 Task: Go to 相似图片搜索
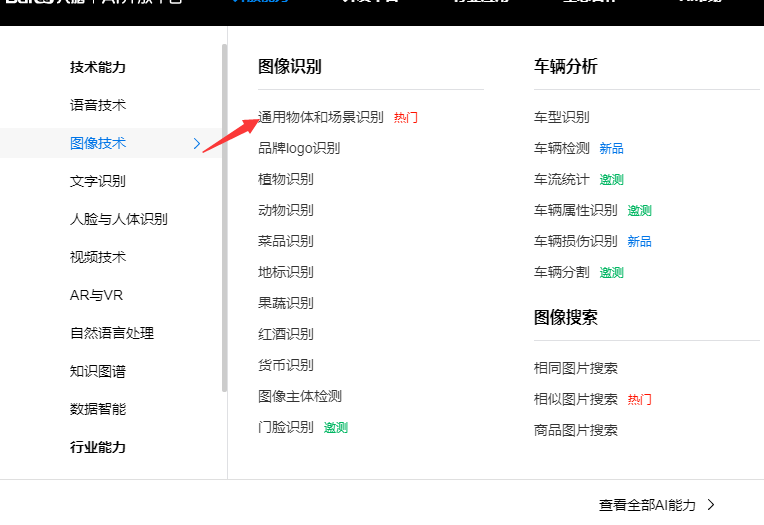tap(575, 399)
